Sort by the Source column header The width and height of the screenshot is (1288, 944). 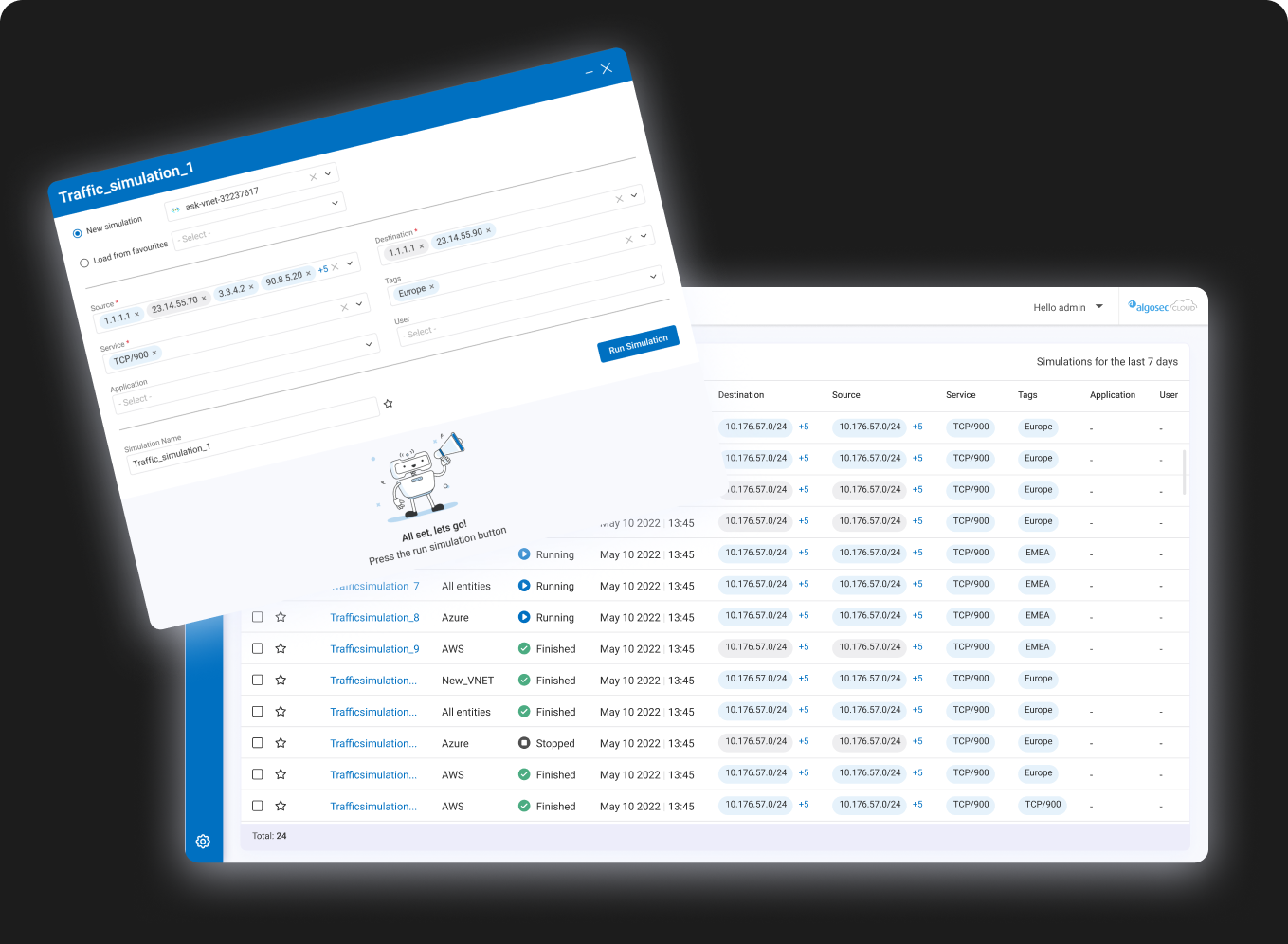pos(846,395)
